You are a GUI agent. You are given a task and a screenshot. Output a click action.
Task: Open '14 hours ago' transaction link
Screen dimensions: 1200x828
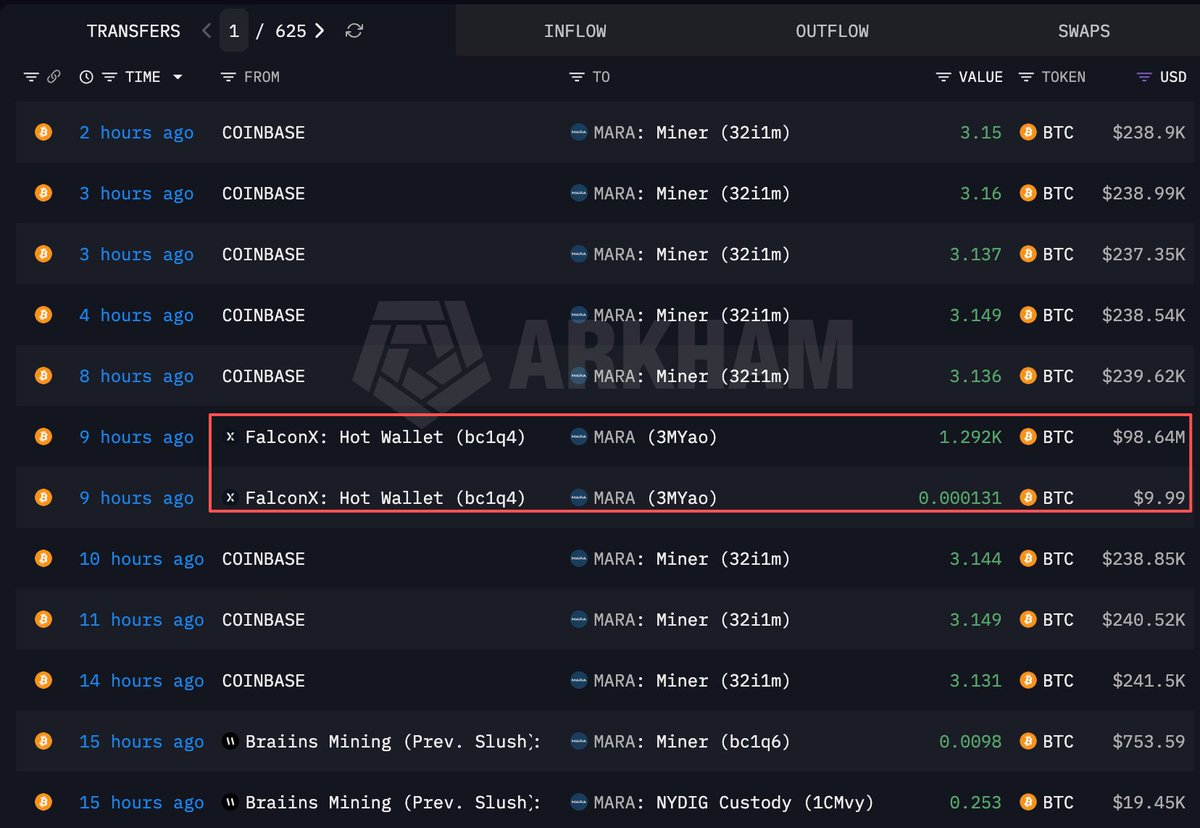pyautogui.click(x=141, y=682)
